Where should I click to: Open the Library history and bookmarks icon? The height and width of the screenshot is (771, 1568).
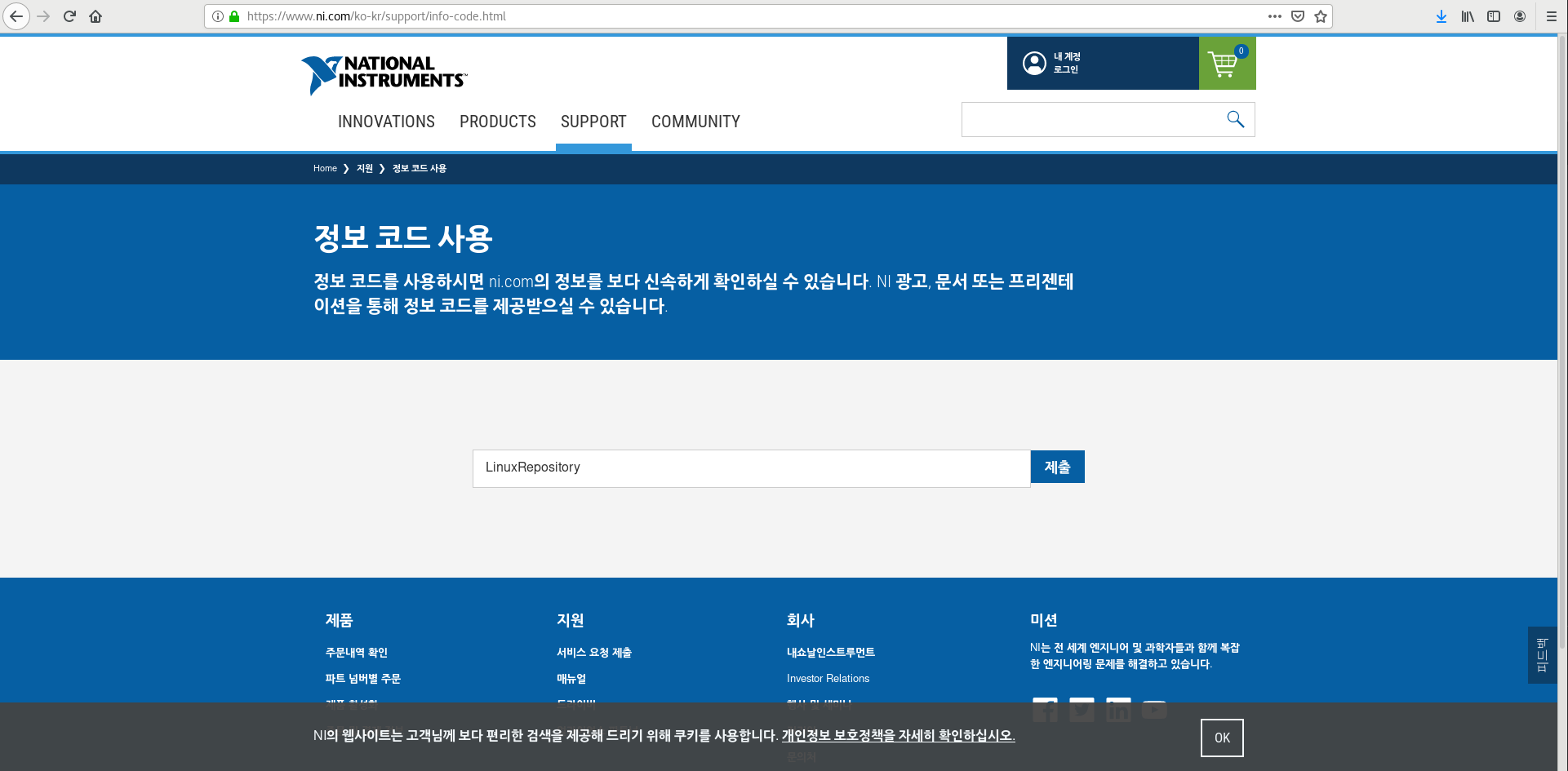(x=1468, y=16)
